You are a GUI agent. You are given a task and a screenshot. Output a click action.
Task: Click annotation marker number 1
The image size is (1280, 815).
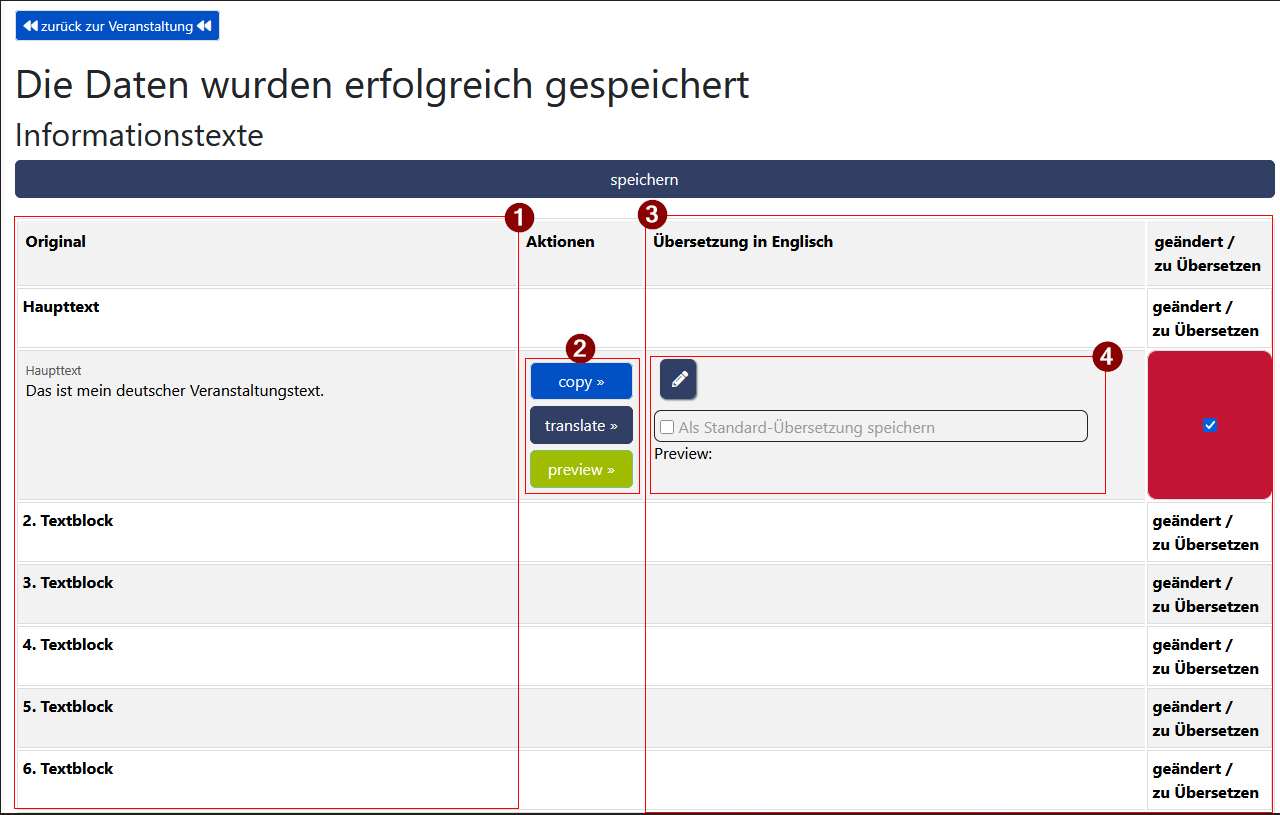[x=520, y=217]
